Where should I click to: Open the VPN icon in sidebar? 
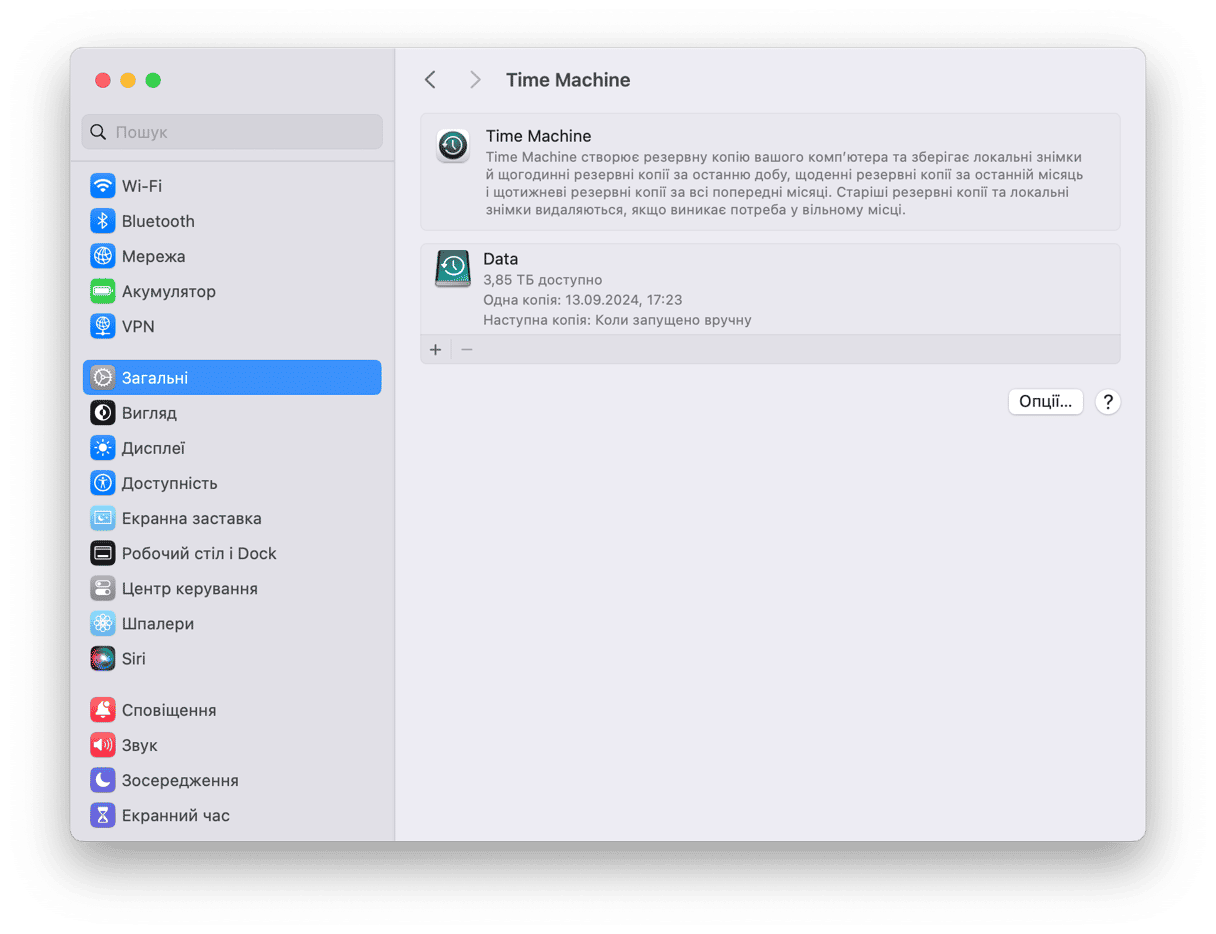tap(103, 326)
